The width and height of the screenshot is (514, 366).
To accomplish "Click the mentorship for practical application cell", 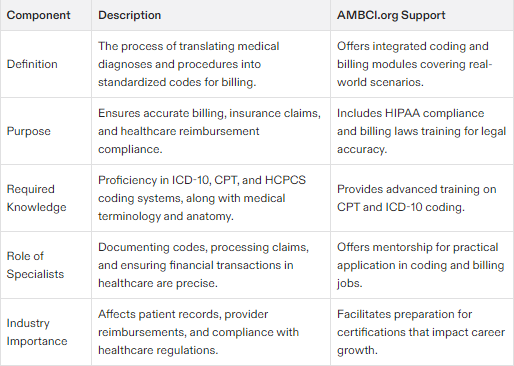I will (x=421, y=265).
